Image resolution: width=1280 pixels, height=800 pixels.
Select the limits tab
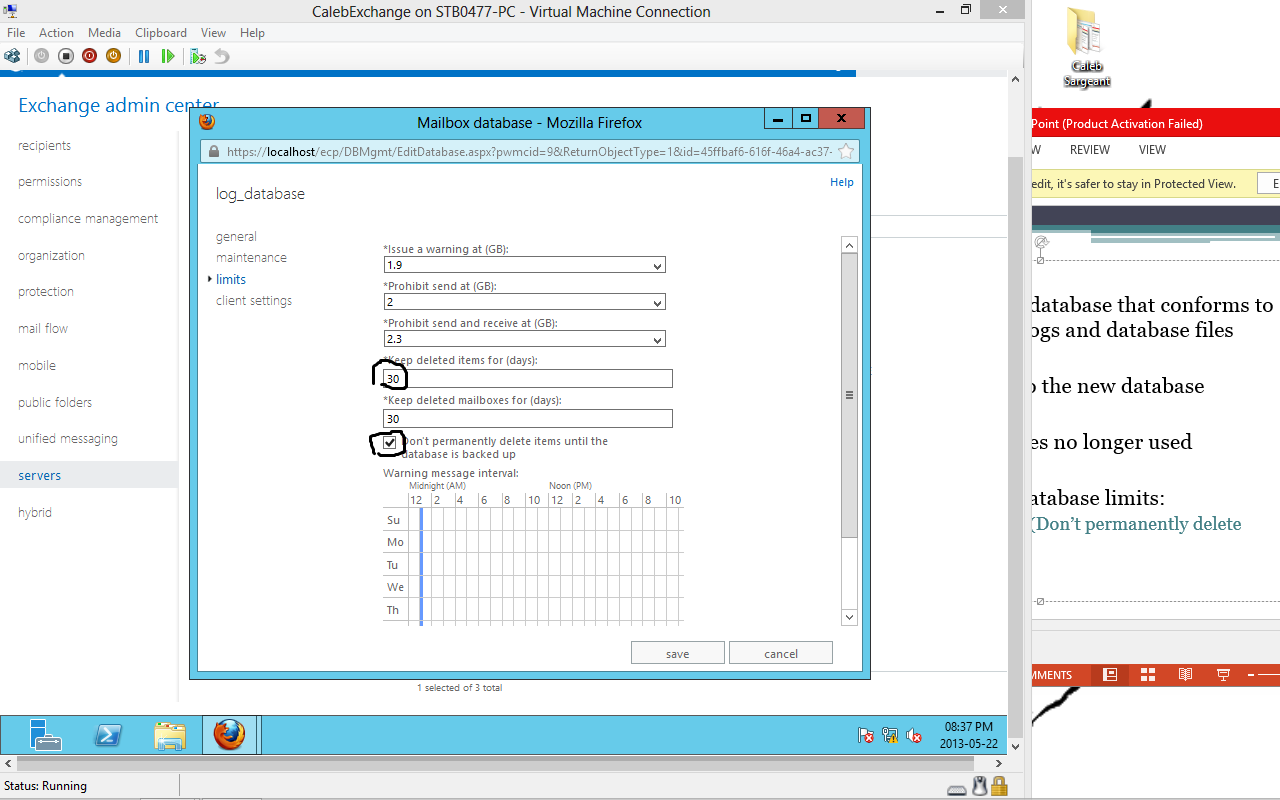[231, 280]
